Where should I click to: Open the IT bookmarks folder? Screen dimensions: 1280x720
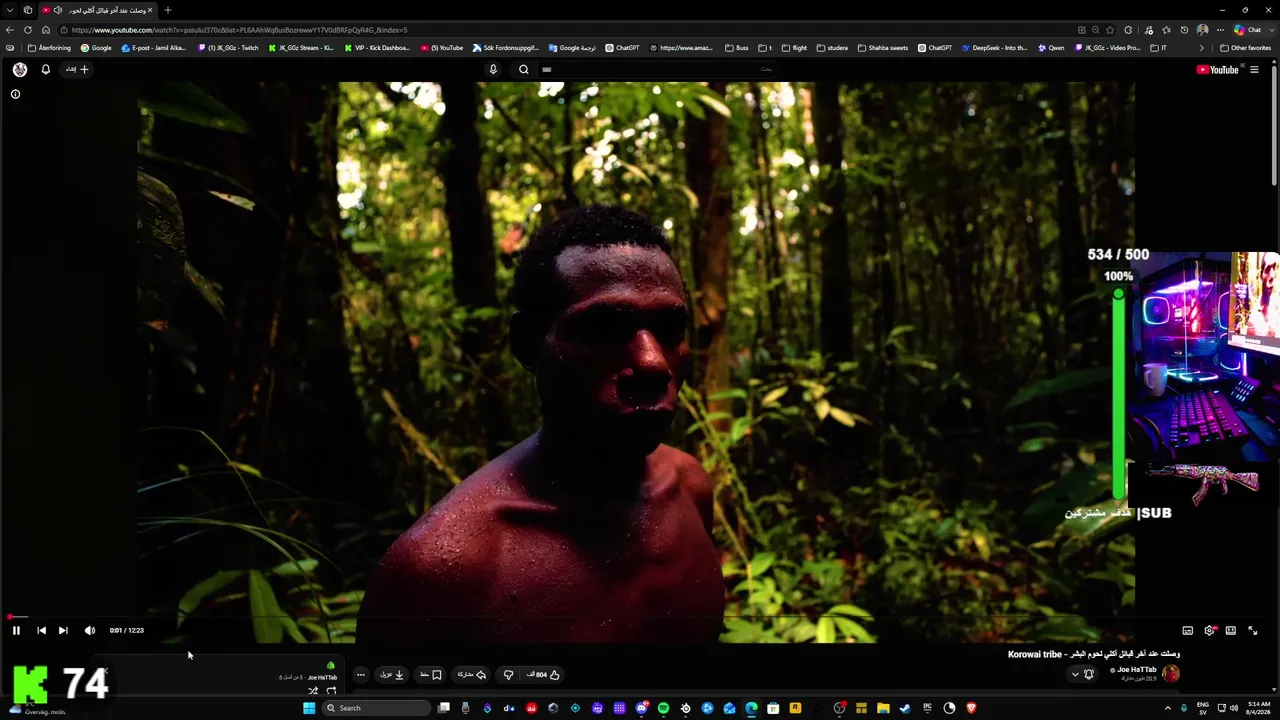click(x=1159, y=48)
